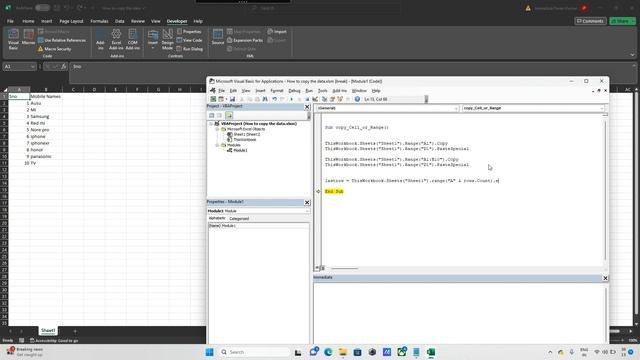The image size is (640, 360).
Task: Open Visual Basic from Developer ribbon
Action: coord(13,40)
